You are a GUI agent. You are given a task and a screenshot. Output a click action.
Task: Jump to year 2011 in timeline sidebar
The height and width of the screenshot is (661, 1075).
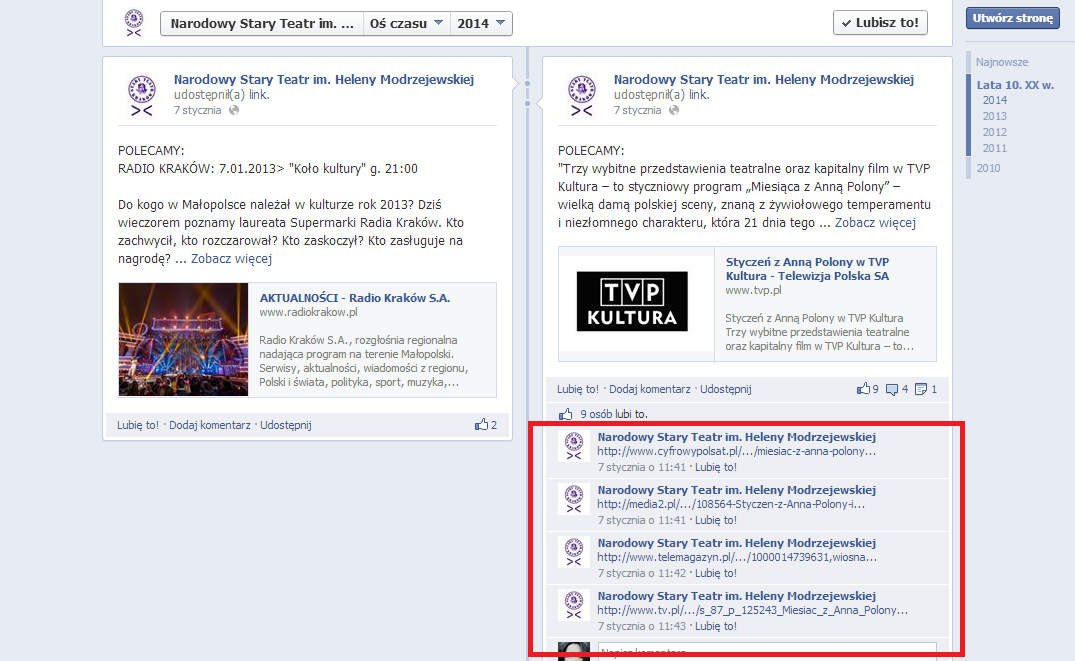pyautogui.click(x=994, y=147)
